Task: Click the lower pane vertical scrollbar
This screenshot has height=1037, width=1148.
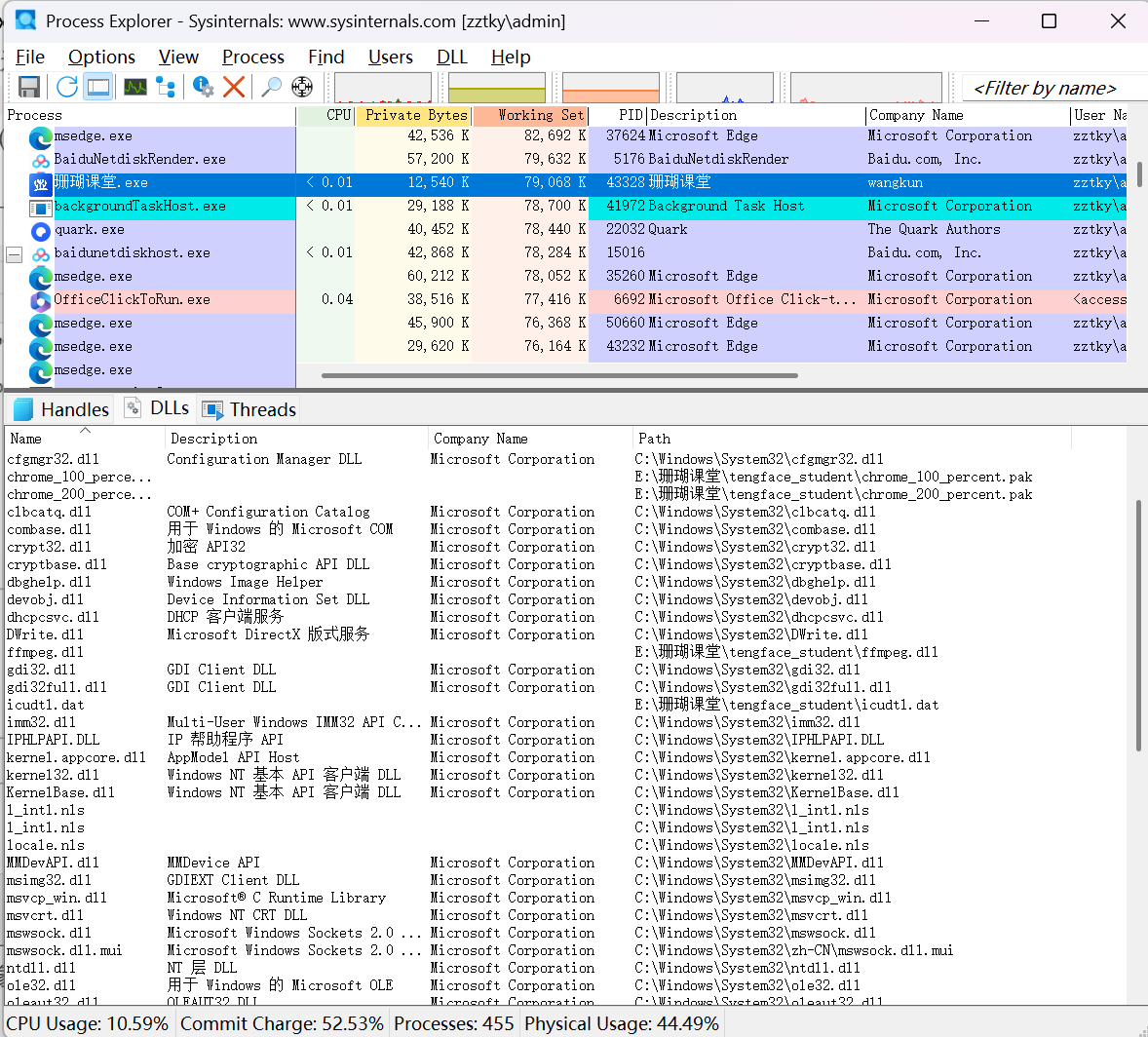Action: [x=1138, y=626]
